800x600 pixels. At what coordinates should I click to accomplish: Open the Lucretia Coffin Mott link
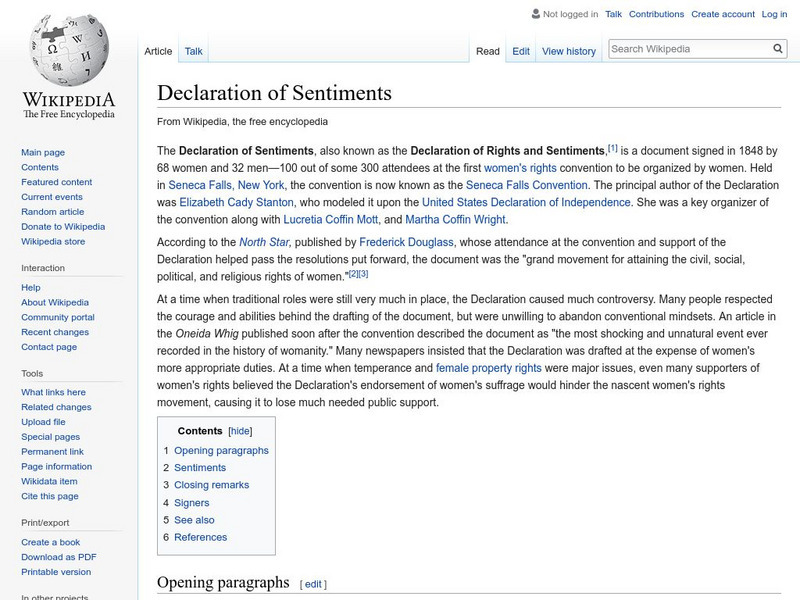pos(331,220)
